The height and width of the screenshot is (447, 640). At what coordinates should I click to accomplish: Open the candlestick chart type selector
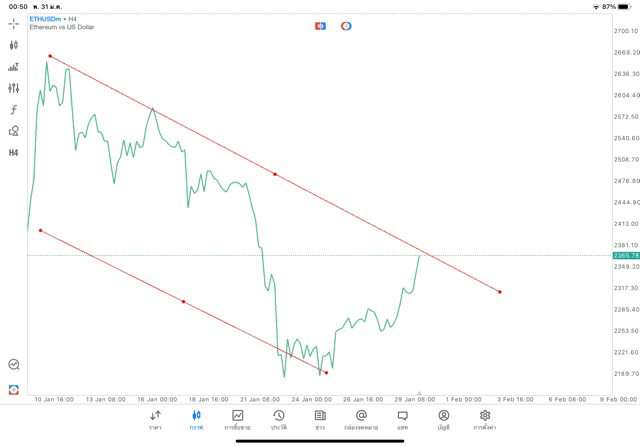14,45
